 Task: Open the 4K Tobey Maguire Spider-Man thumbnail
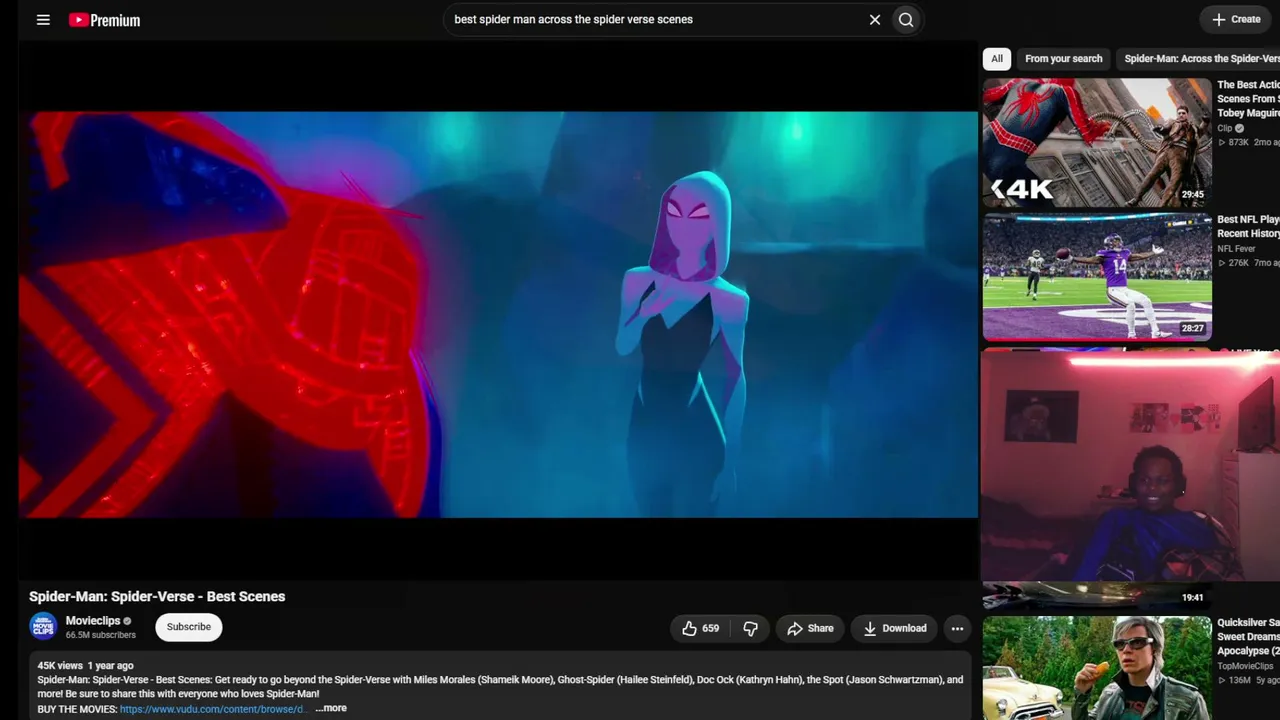[x=1097, y=142]
